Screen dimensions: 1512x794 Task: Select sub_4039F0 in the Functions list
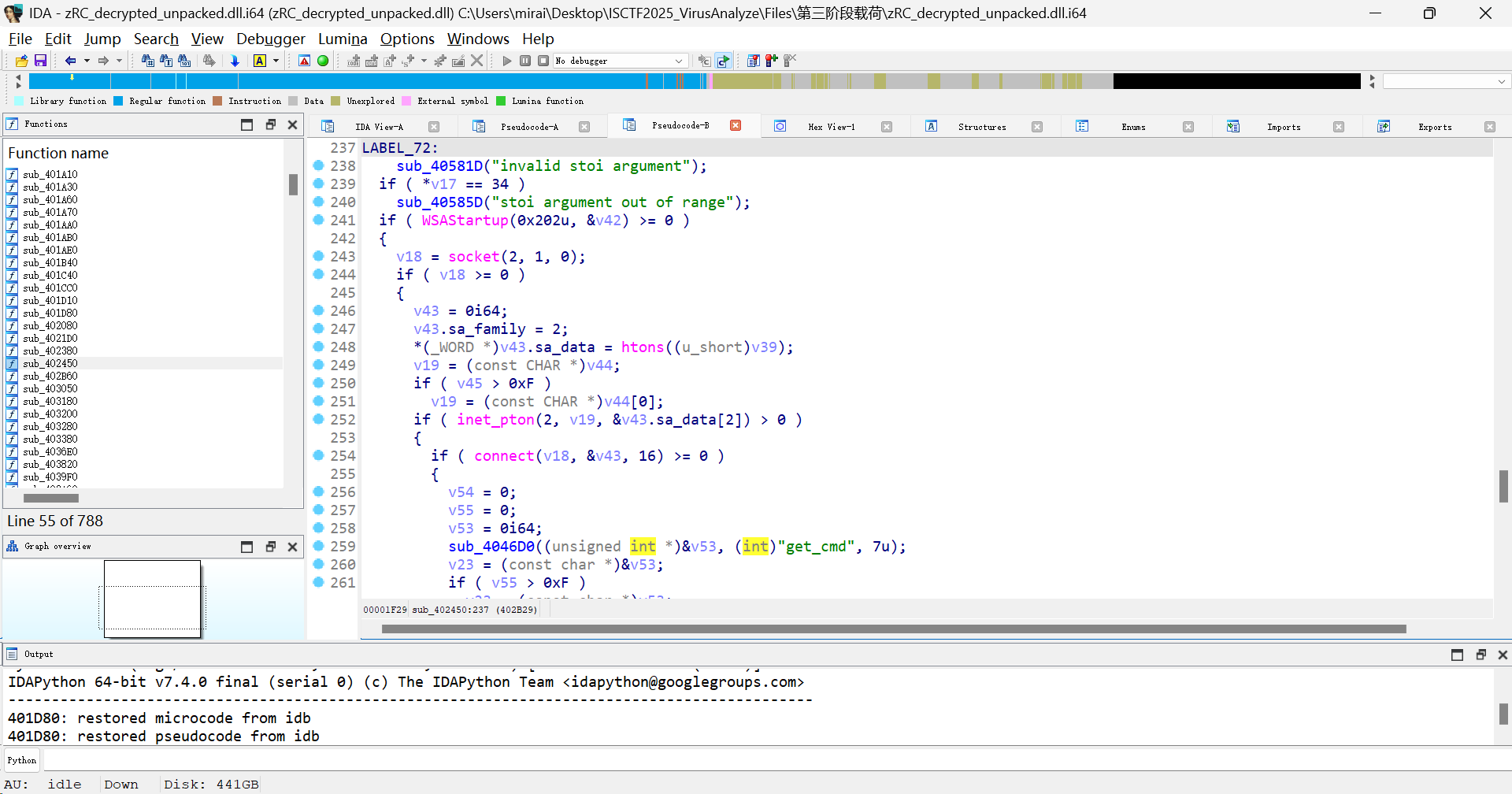point(50,477)
